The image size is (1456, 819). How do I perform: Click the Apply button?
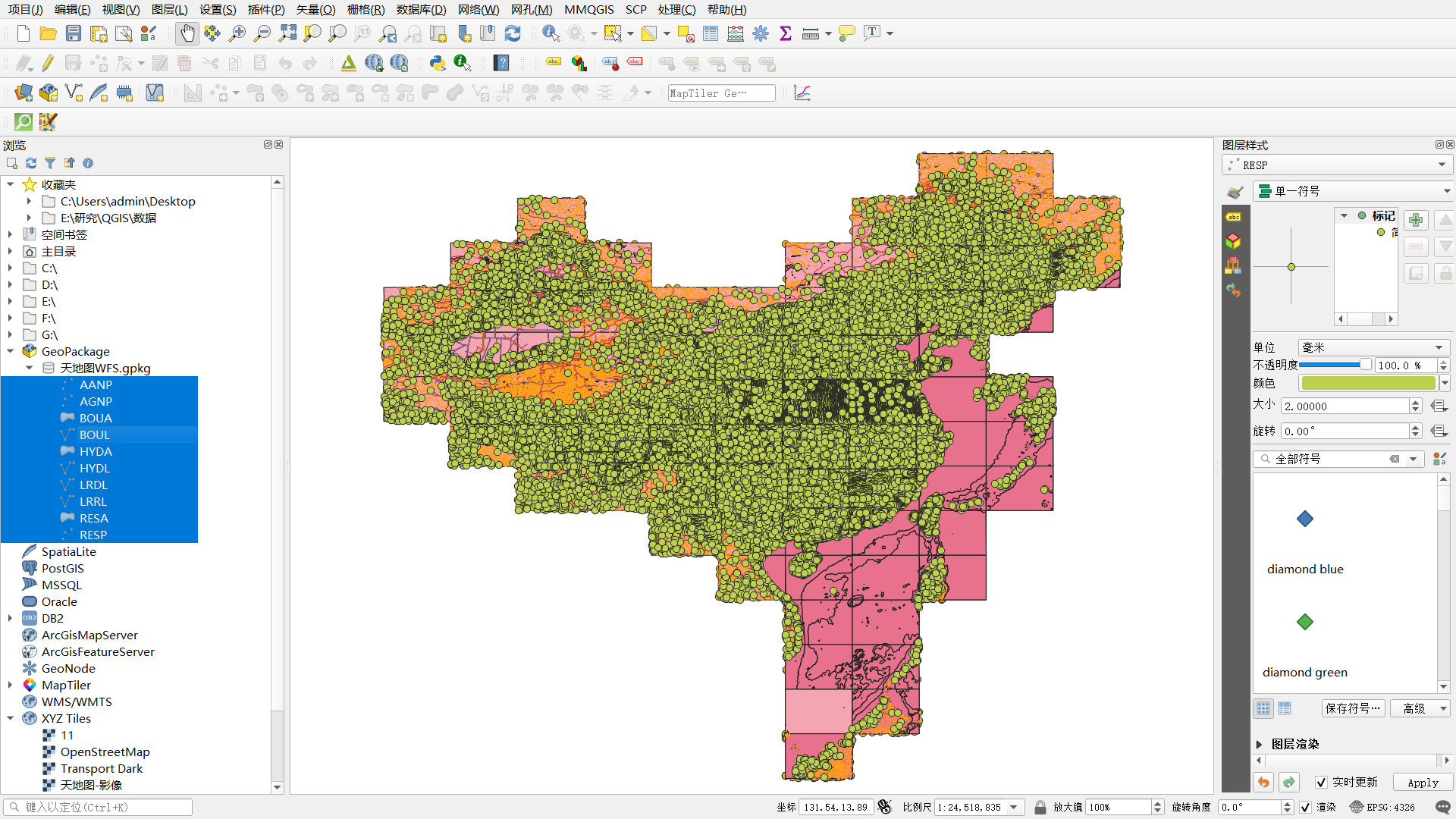click(x=1423, y=783)
